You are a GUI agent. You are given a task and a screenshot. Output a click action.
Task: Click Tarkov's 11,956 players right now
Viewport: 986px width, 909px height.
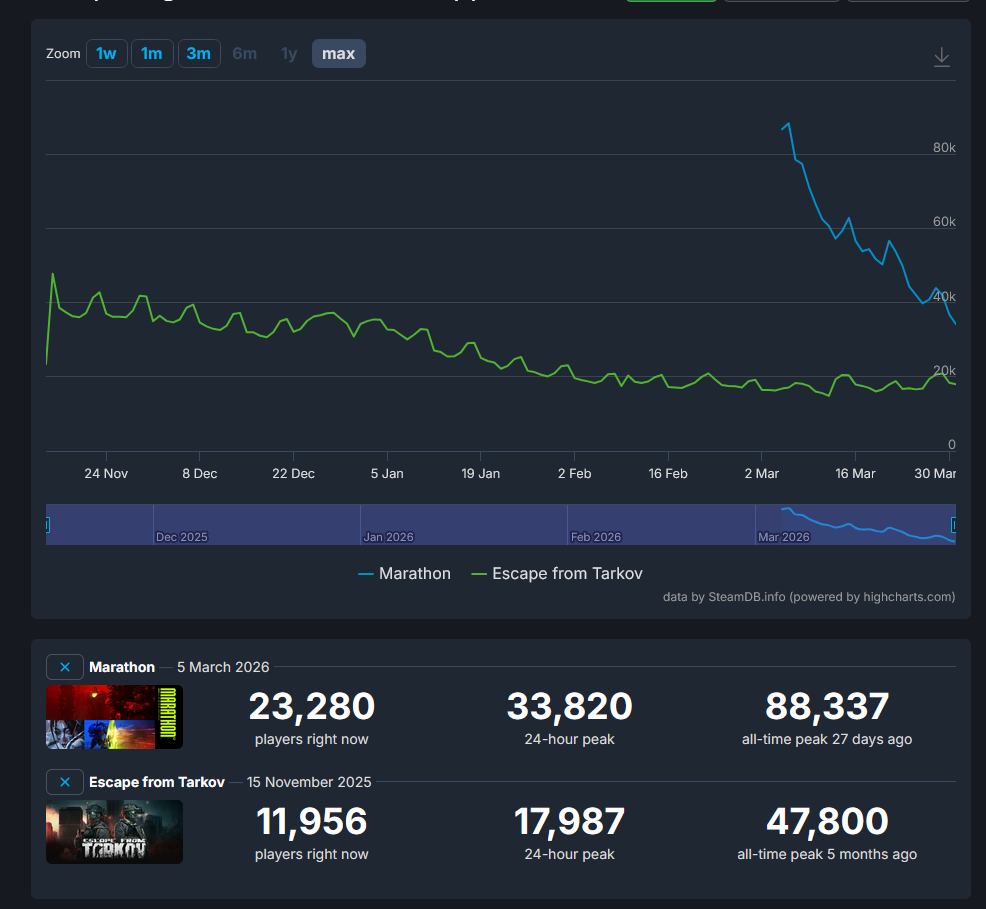(312, 822)
